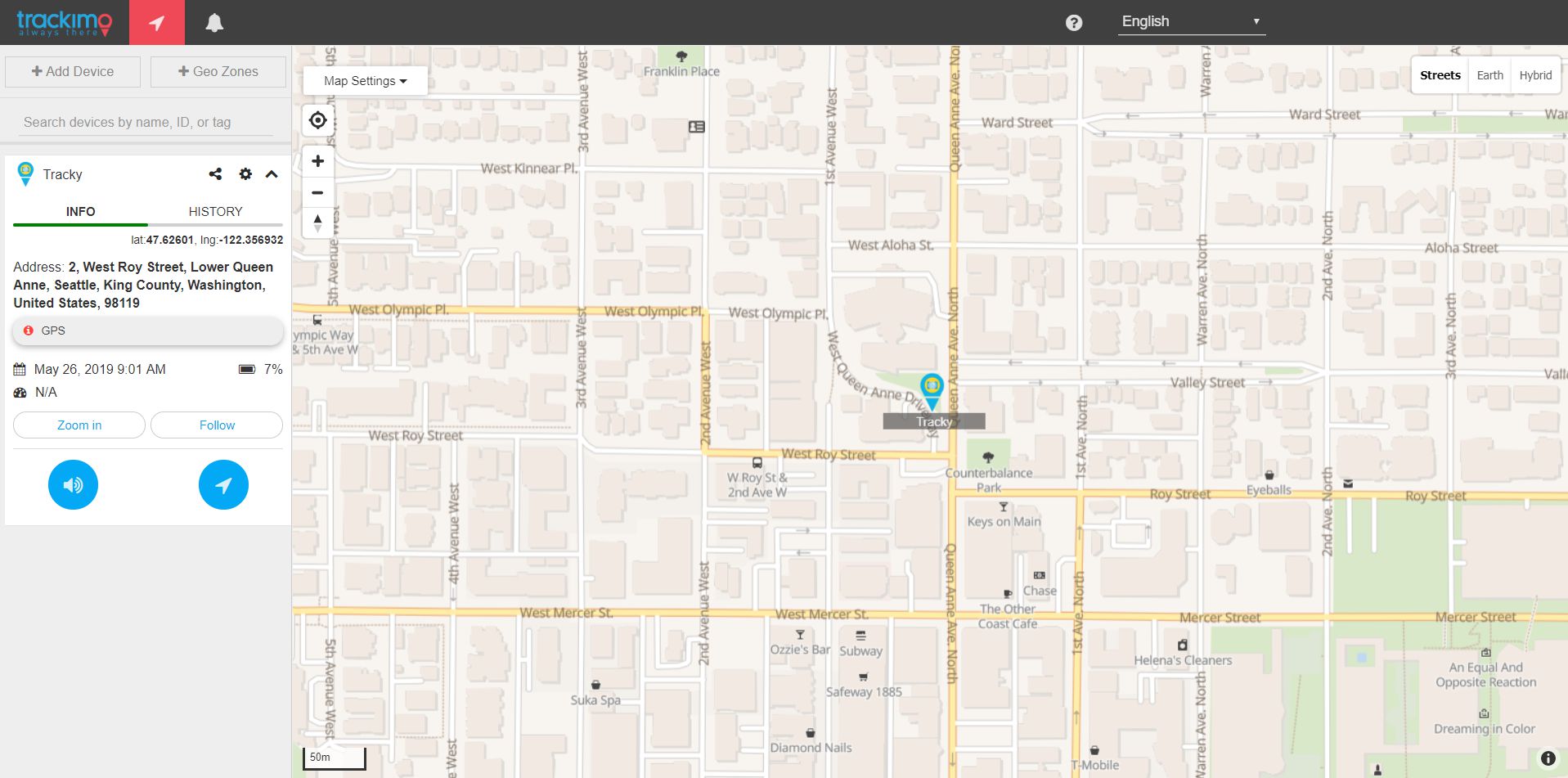Image resolution: width=1568 pixels, height=778 pixels.
Task: Center map using the crosshair locate icon
Action: [x=317, y=119]
